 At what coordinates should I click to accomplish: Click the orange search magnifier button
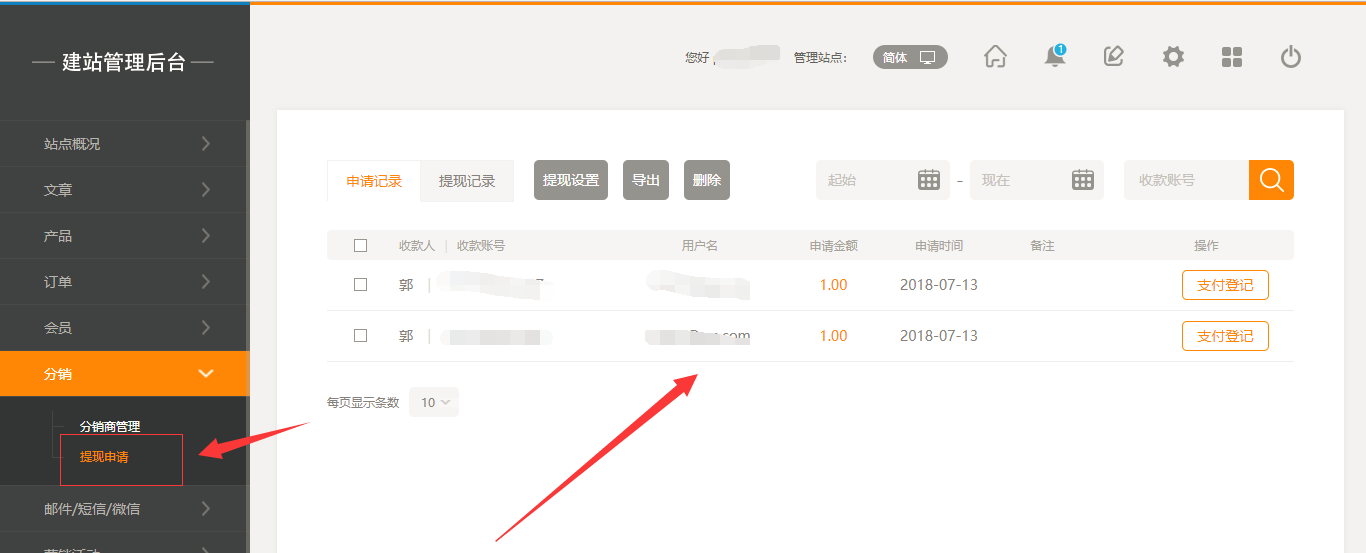coord(1271,180)
